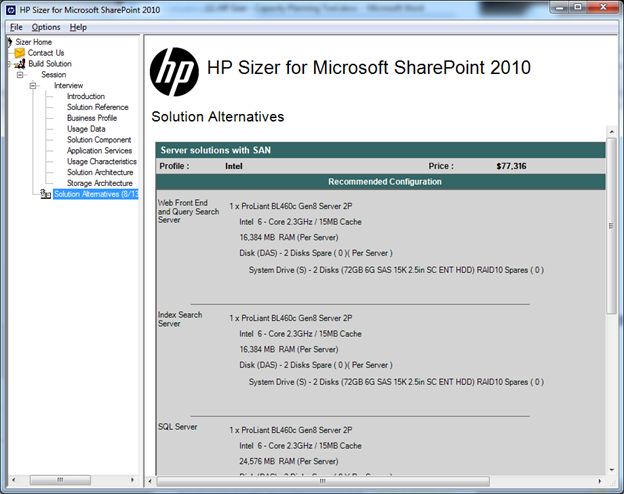Click the Build Solution icon

coord(20,64)
